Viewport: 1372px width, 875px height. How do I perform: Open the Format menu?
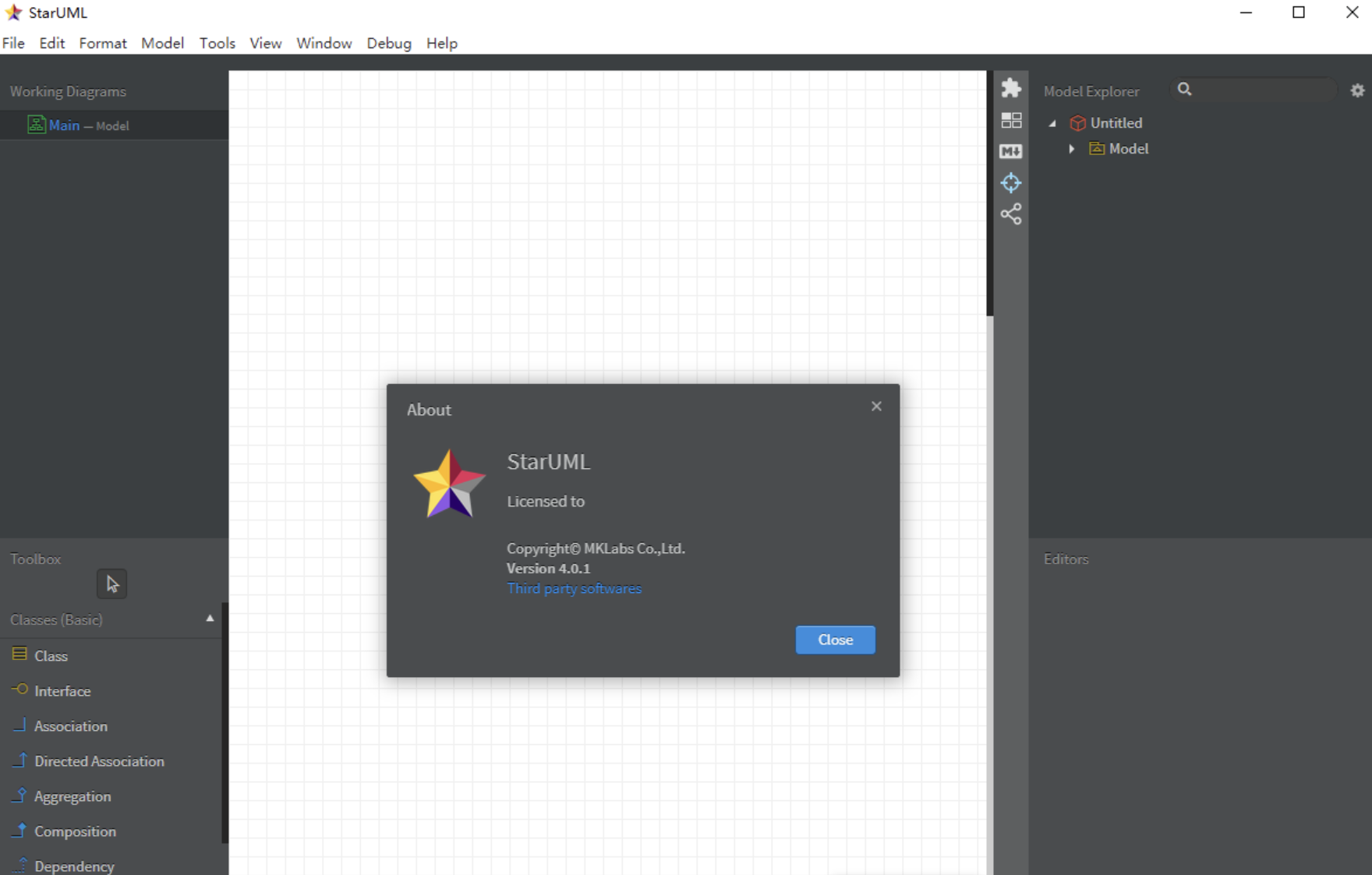point(102,43)
